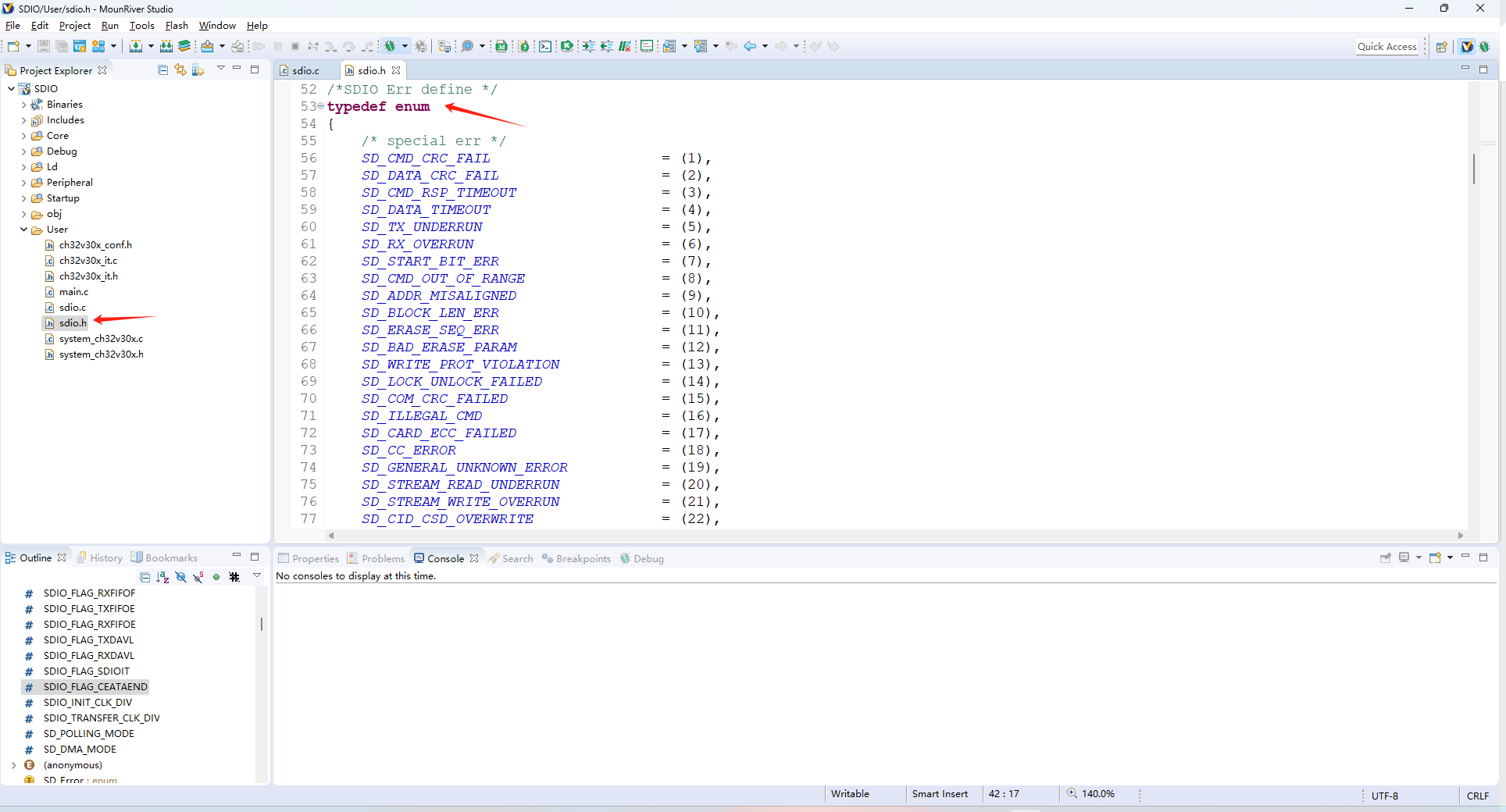Switch to the MounRiver C/C++ perspective icon

point(1467,47)
